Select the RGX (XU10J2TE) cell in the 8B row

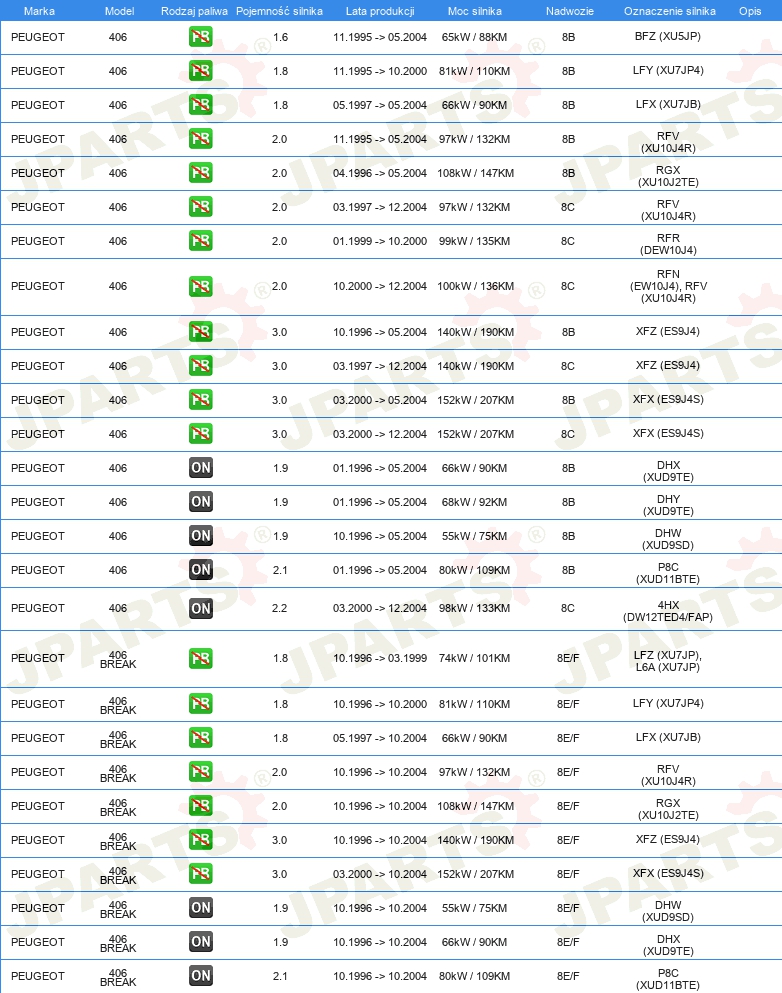click(x=668, y=176)
